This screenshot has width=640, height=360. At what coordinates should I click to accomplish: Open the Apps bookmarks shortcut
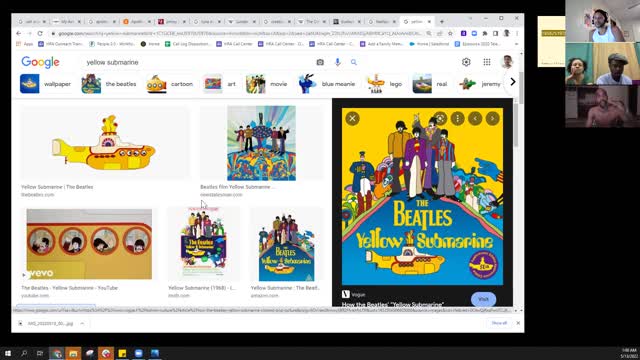[24, 44]
